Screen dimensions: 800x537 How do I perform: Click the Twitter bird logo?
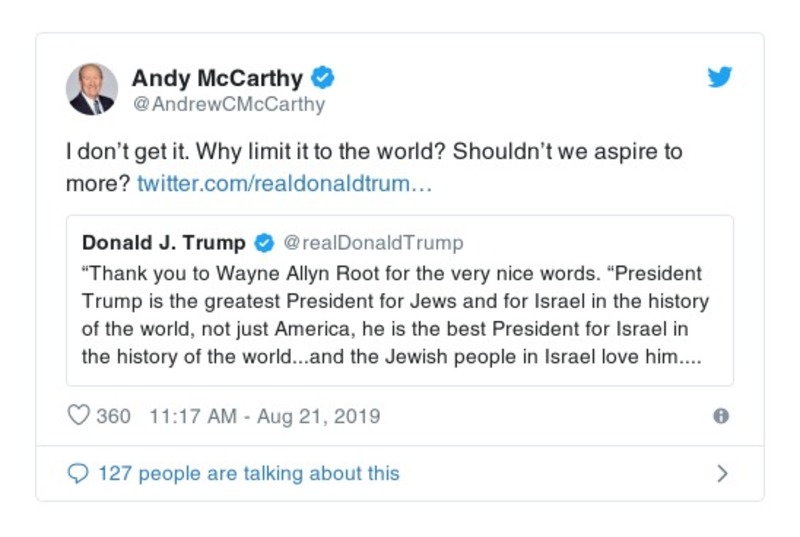tap(720, 78)
